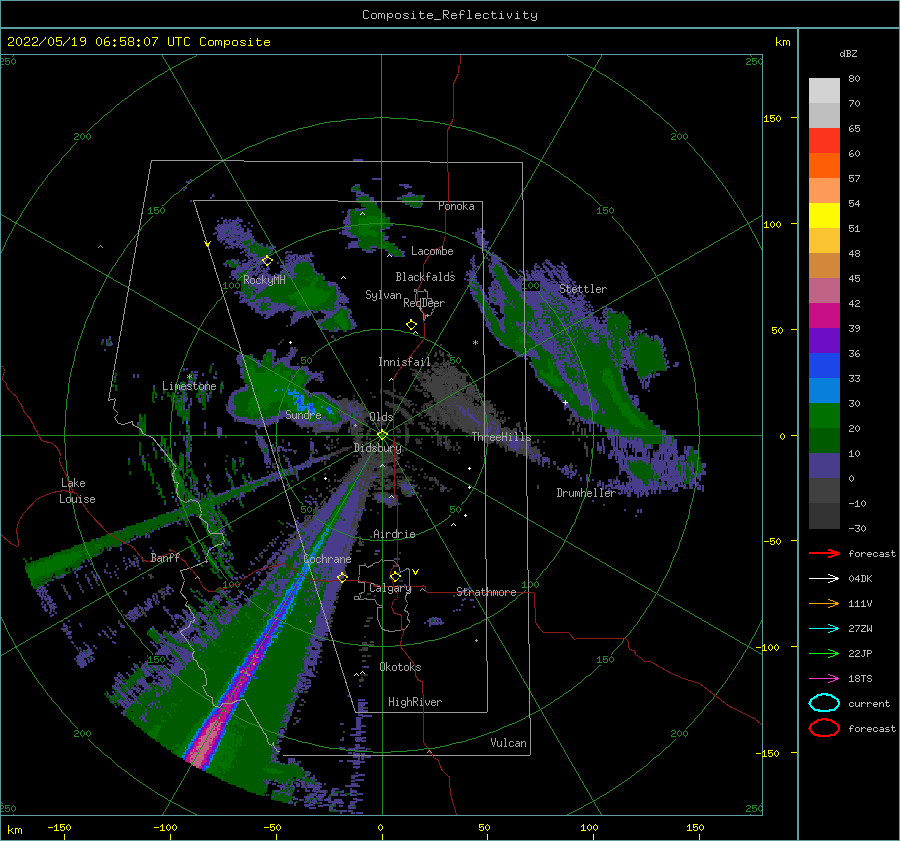This screenshot has height=841, width=900.
Task: Click the Lake Louise label
Action: tap(78, 491)
